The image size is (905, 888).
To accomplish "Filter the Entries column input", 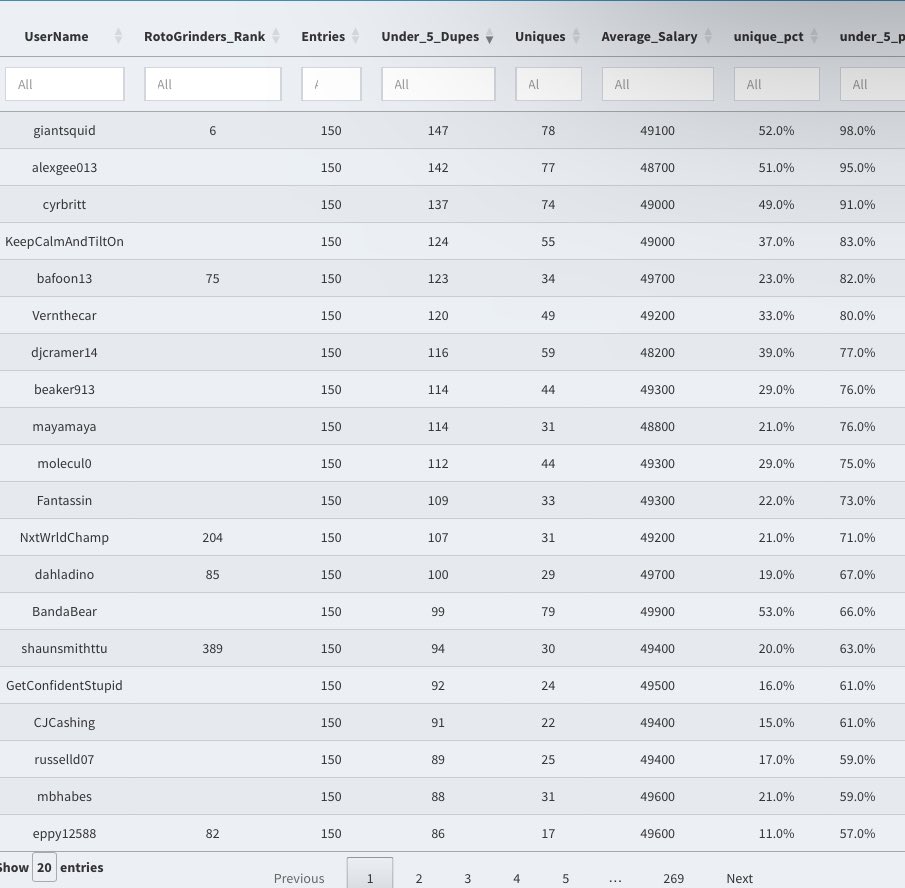I will [x=331, y=84].
